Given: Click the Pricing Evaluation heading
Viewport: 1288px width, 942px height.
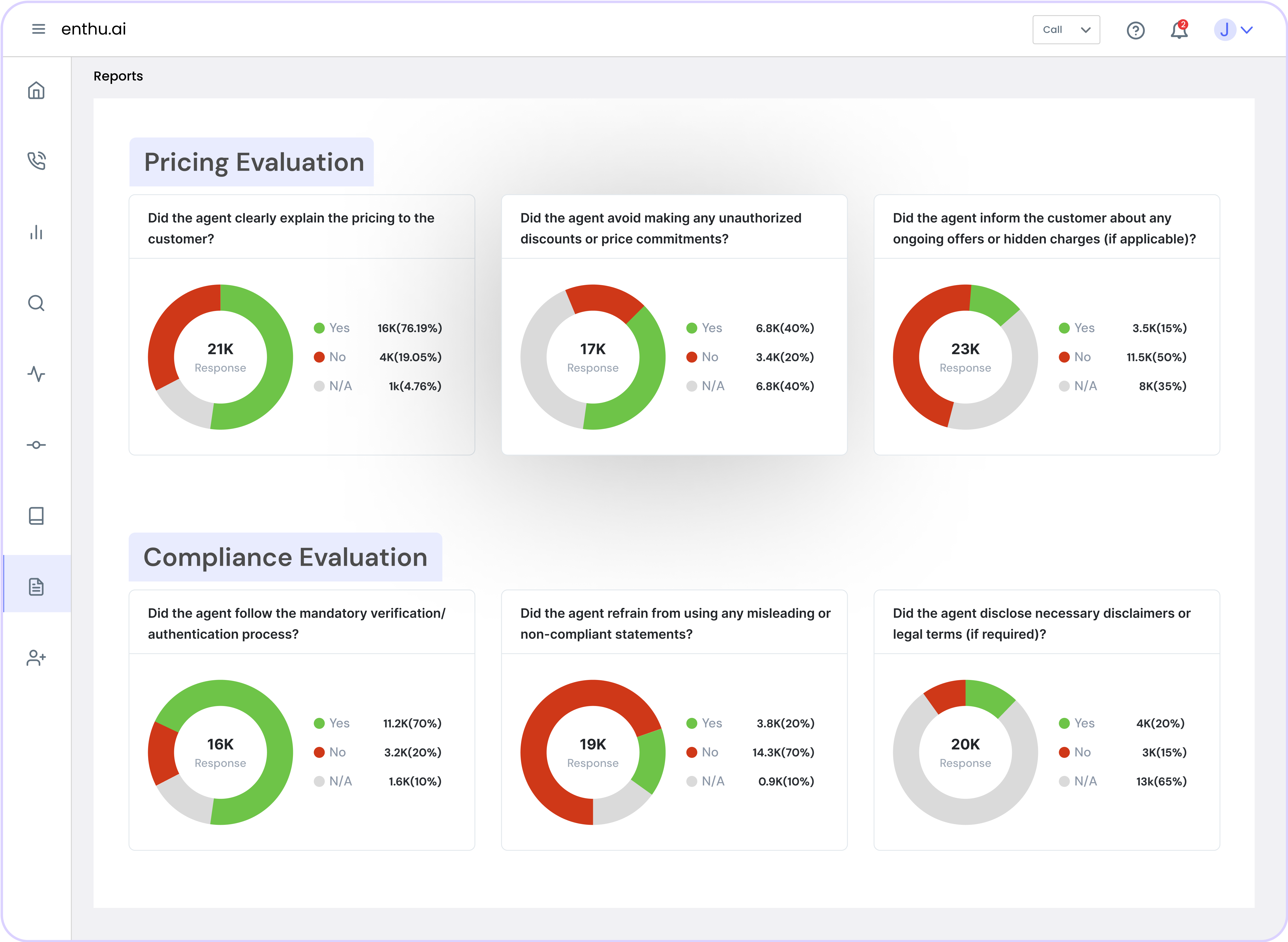Looking at the screenshot, I should tap(254, 162).
